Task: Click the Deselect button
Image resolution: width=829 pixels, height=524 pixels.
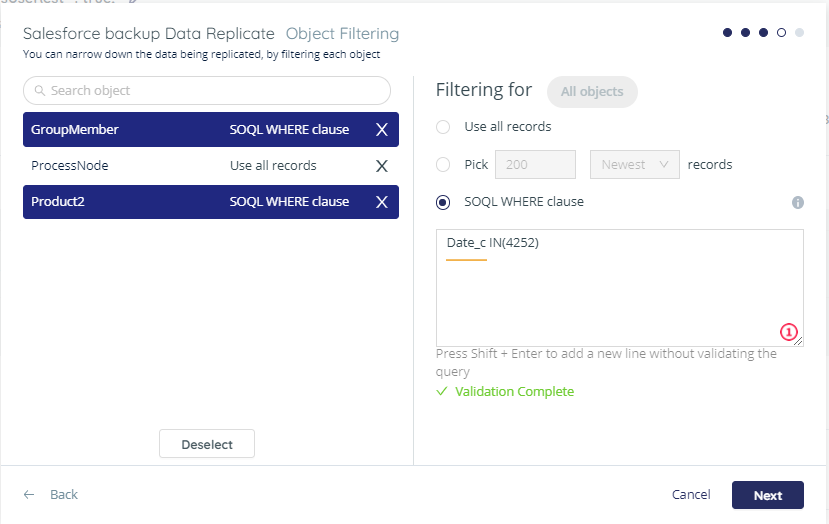Action: click(207, 444)
